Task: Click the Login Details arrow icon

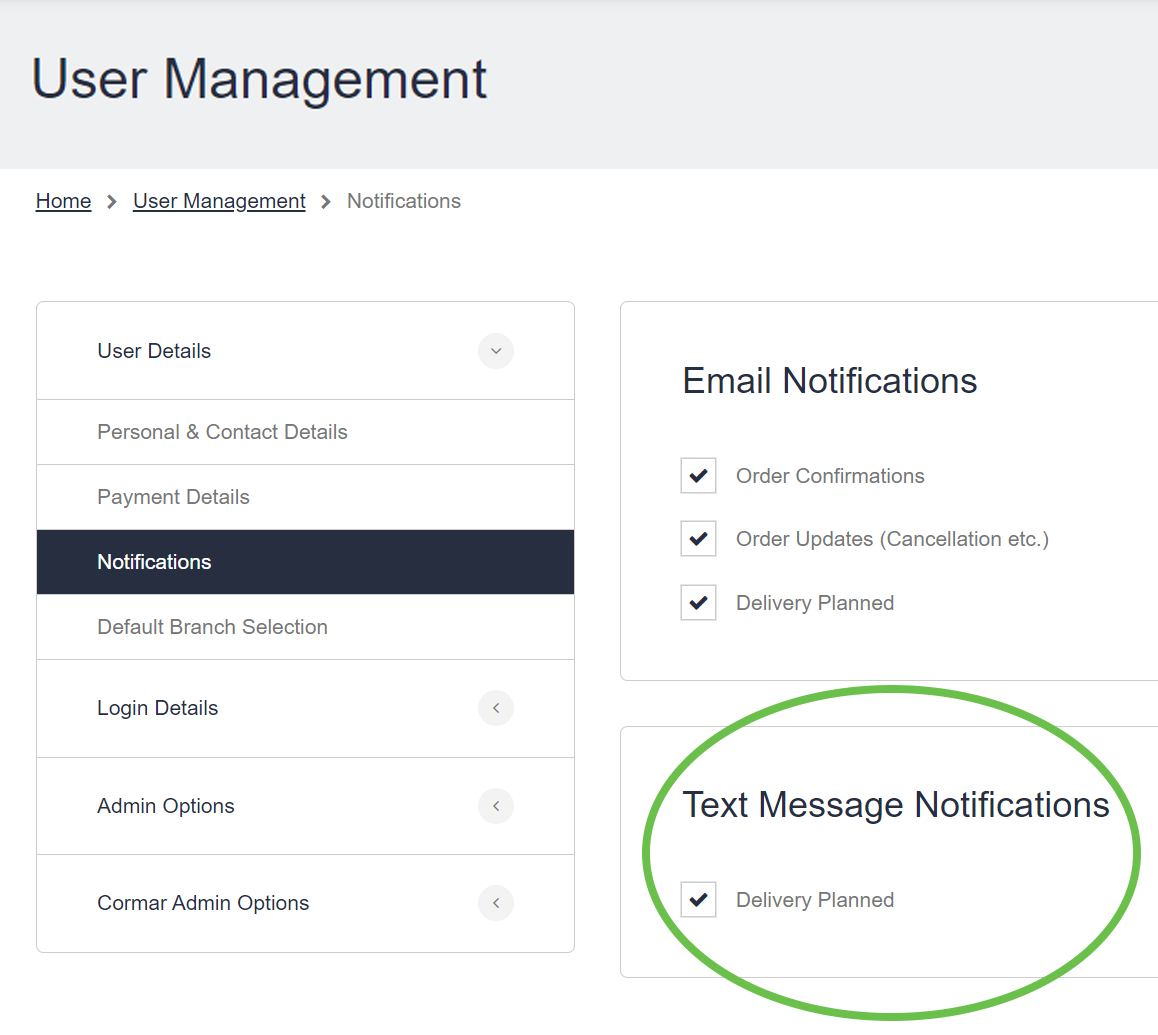Action: pyautogui.click(x=495, y=708)
